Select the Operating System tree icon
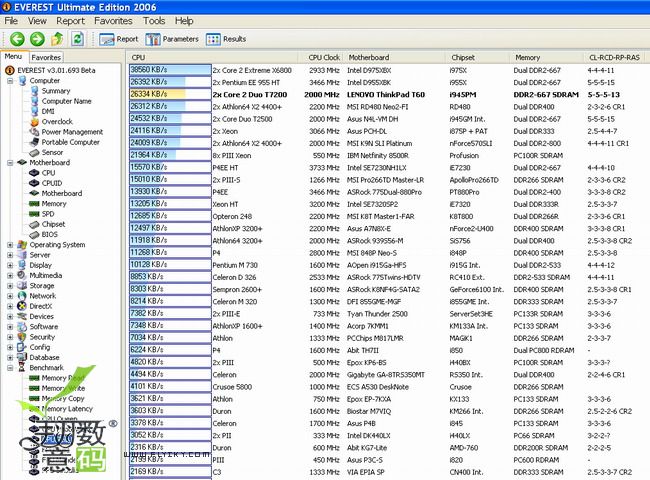Image resolution: width=650 pixels, height=480 pixels. [x=22, y=245]
